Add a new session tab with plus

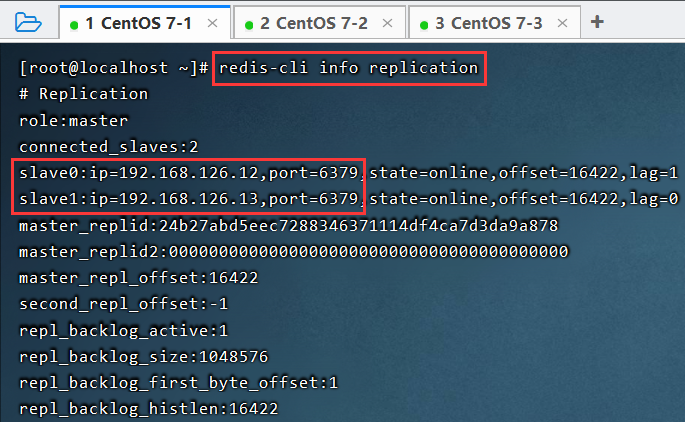[x=597, y=21]
